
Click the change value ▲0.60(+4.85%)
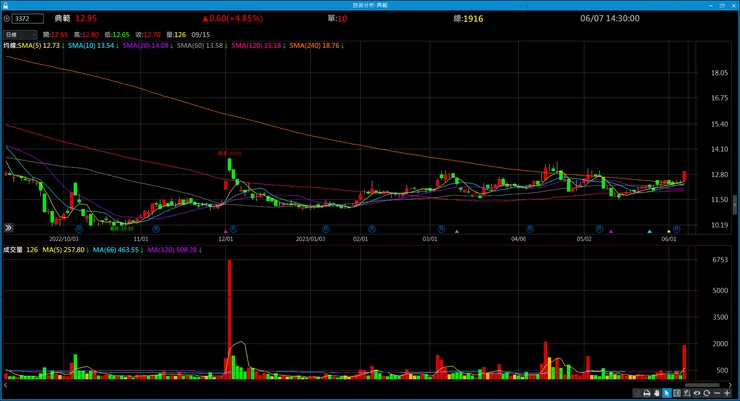point(233,18)
